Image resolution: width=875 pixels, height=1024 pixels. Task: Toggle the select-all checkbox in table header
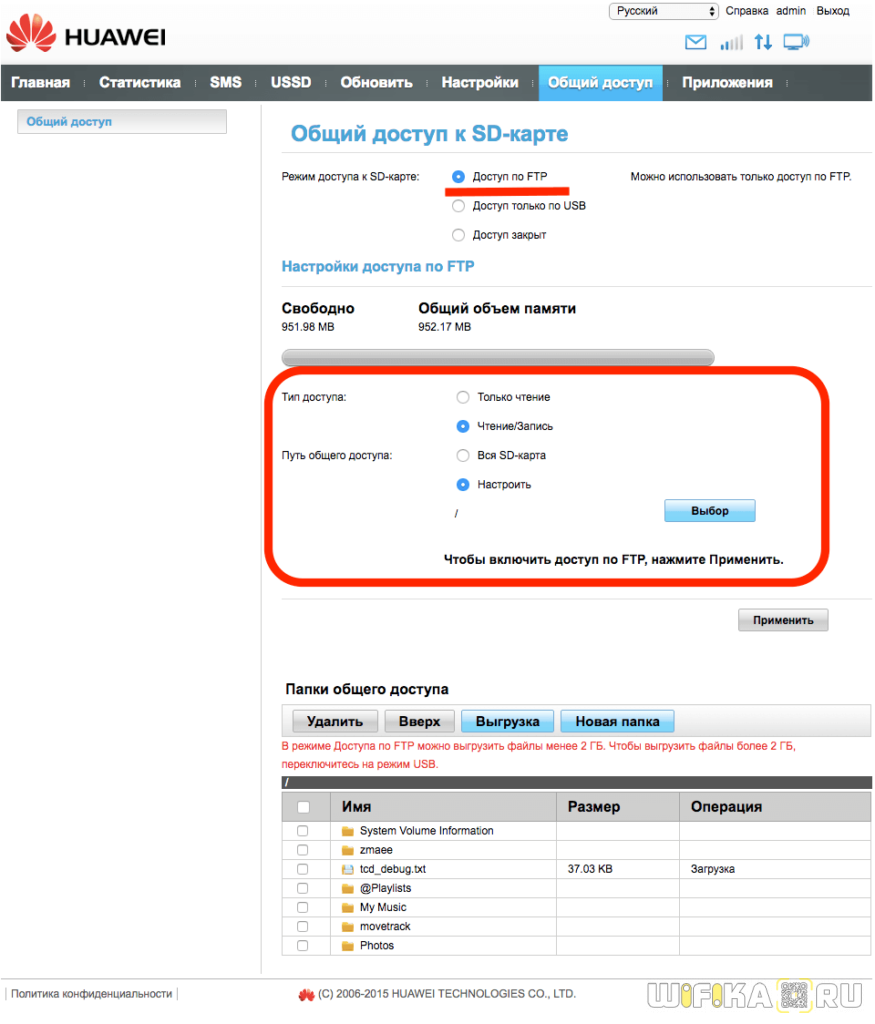(x=303, y=807)
